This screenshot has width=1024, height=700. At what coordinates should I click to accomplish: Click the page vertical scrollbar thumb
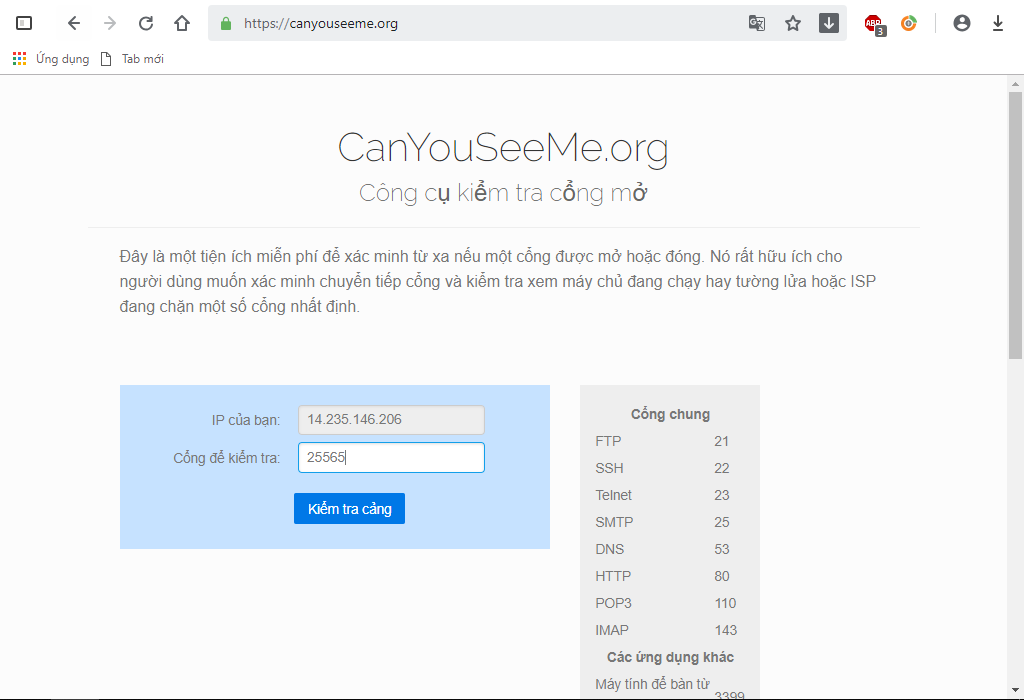pos(1015,225)
